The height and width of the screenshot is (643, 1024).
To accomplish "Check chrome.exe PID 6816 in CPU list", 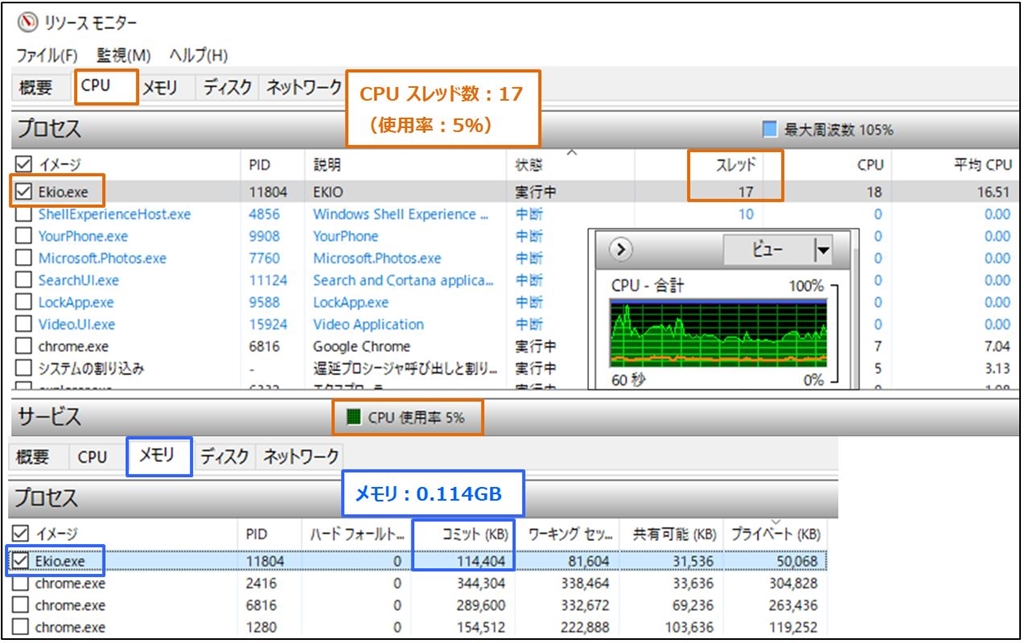I will pyautogui.click(x=24, y=346).
